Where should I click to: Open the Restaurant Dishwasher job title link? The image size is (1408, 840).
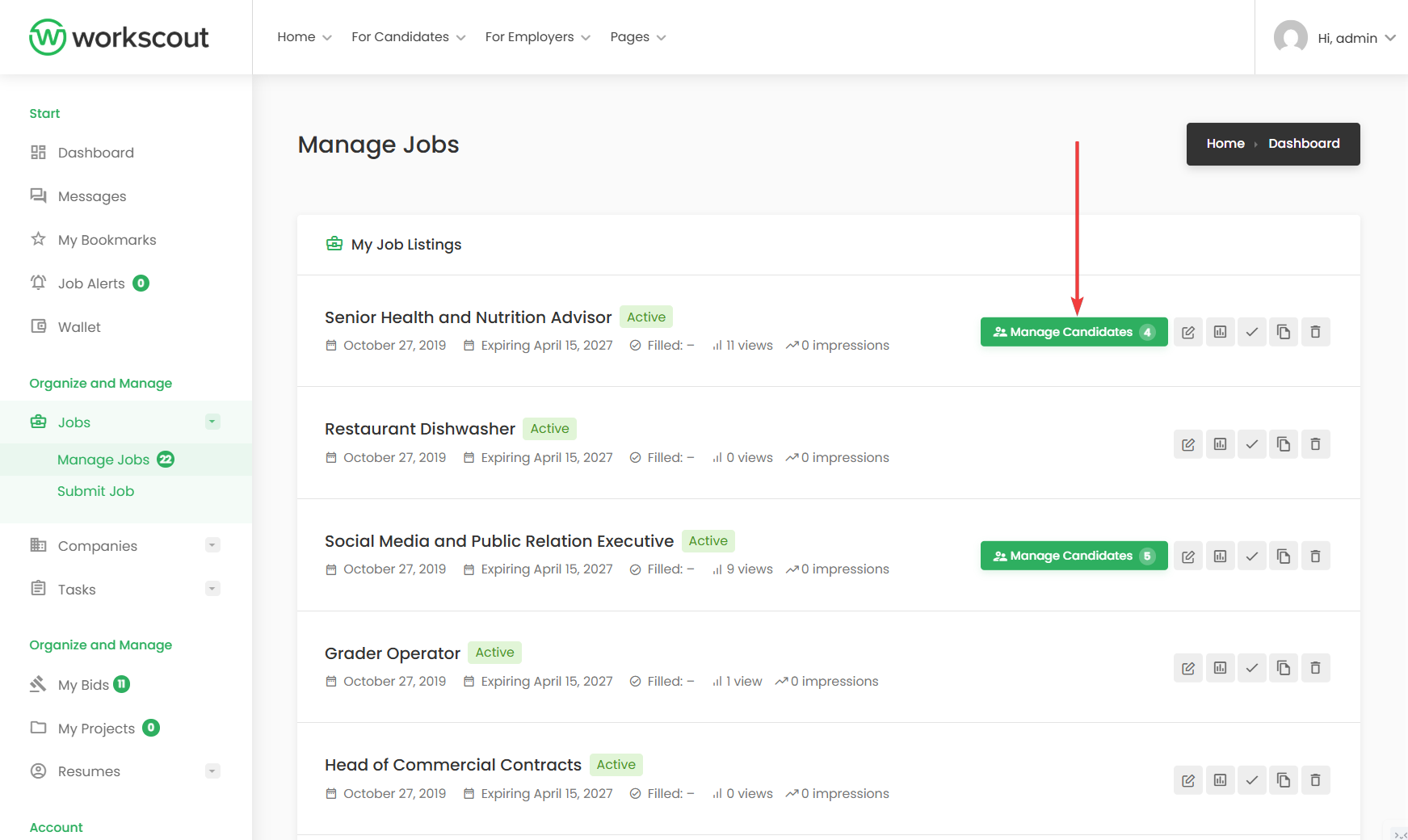(419, 429)
